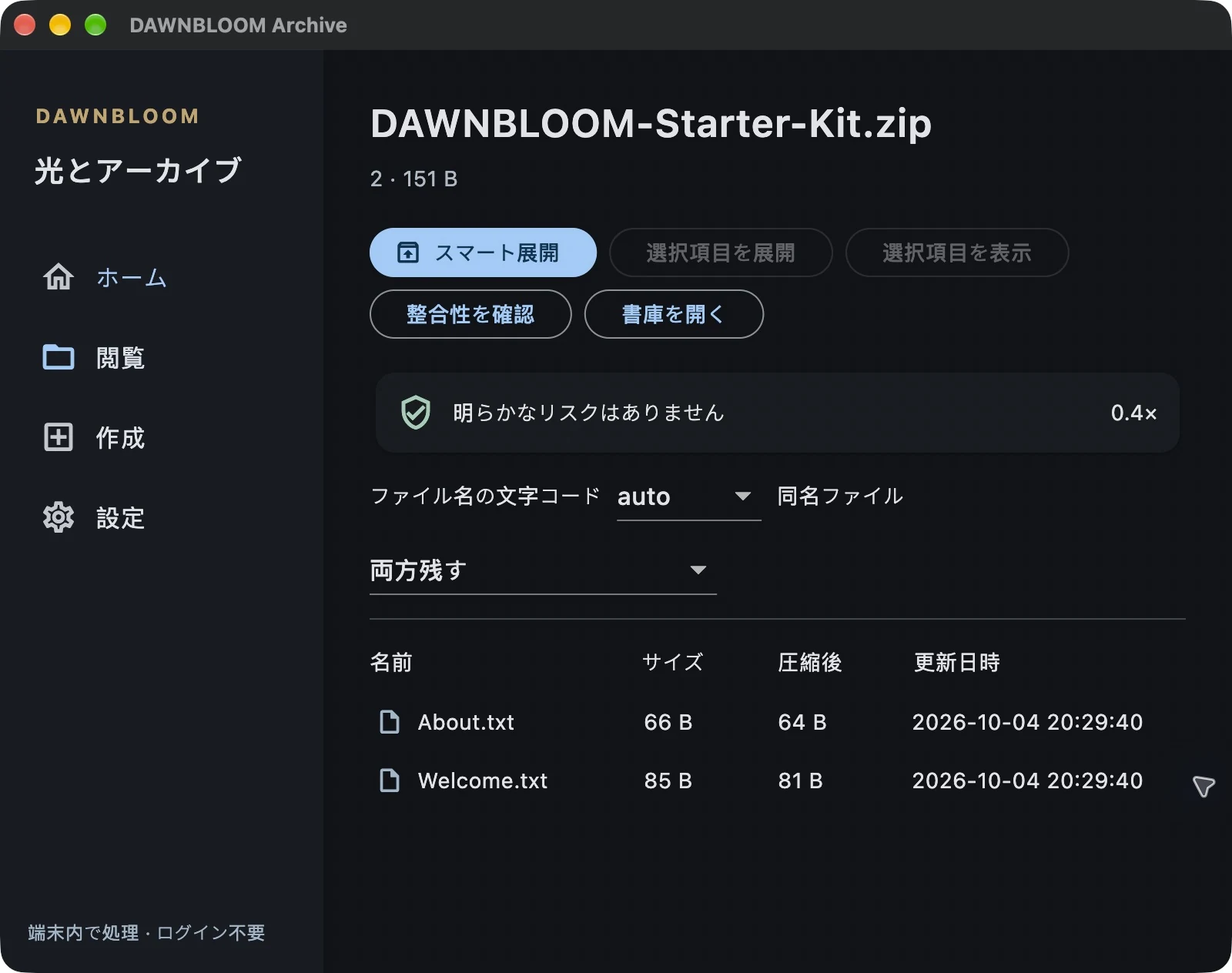
Task: Open the 両方残す duplicate-file dropdown
Action: click(543, 570)
